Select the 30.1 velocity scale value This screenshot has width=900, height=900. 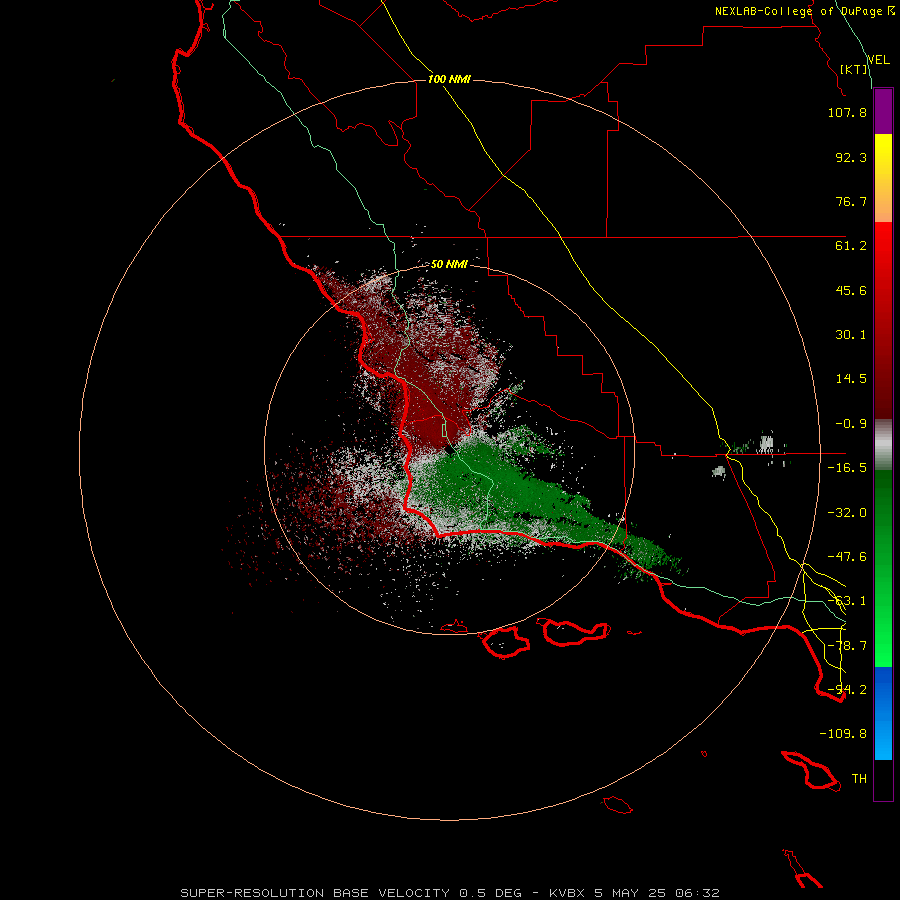click(851, 335)
